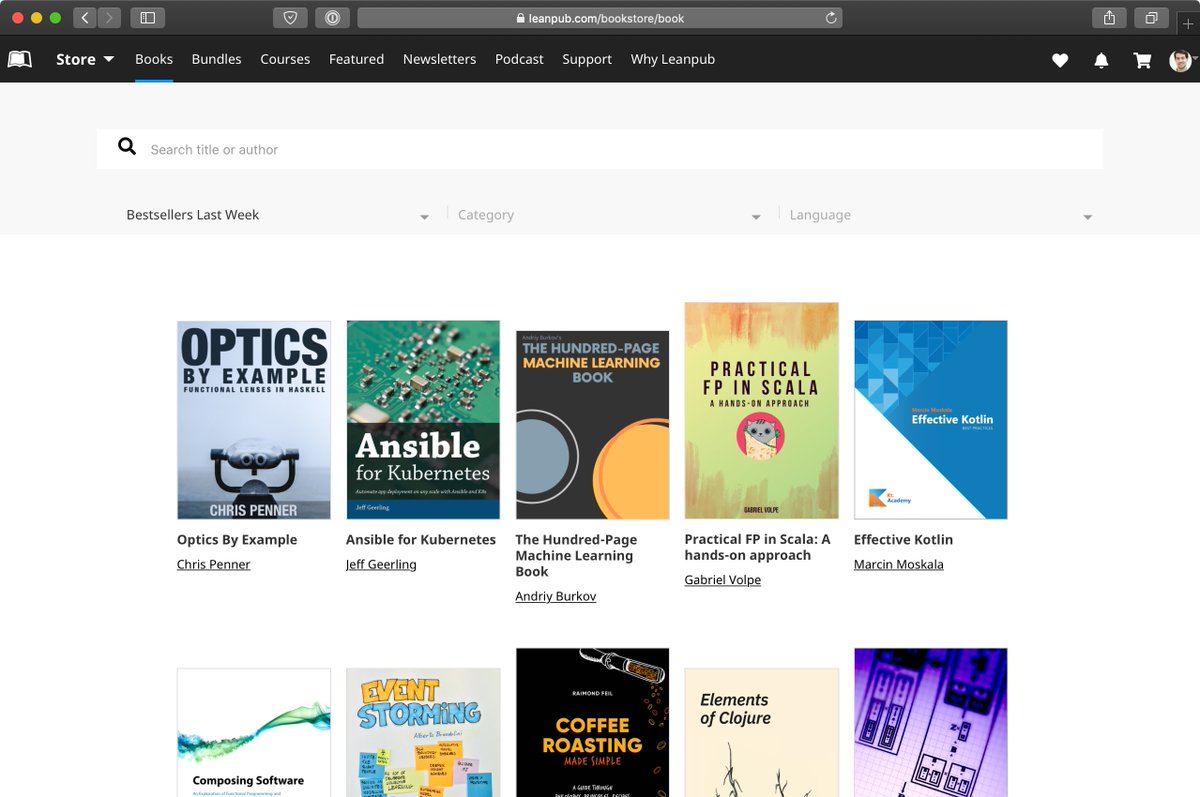Open author Jeff Geerling's page
The image size is (1200, 797).
point(381,564)
